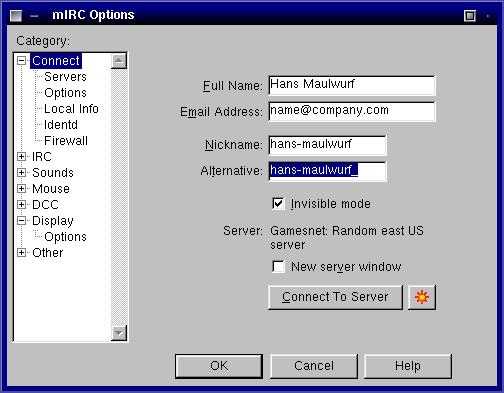This screenshot has width=504, height=393.
Task: Click the Email Address input field
Action: point(352,111)
